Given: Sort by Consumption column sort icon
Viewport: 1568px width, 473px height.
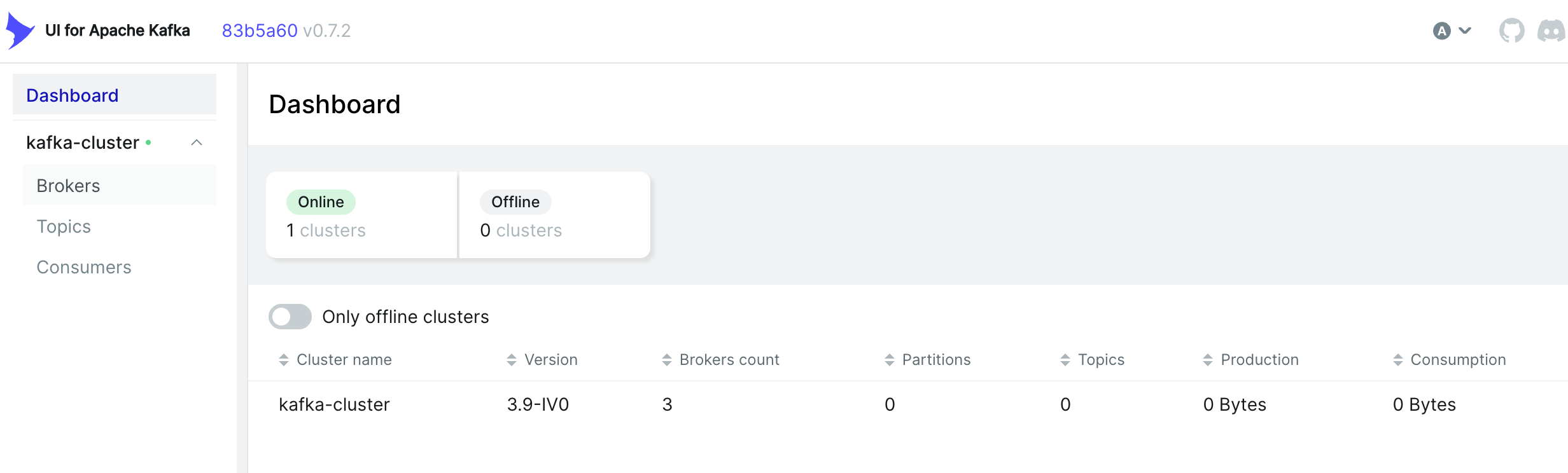Looking at the screenshot, I should coord(1398,360).
